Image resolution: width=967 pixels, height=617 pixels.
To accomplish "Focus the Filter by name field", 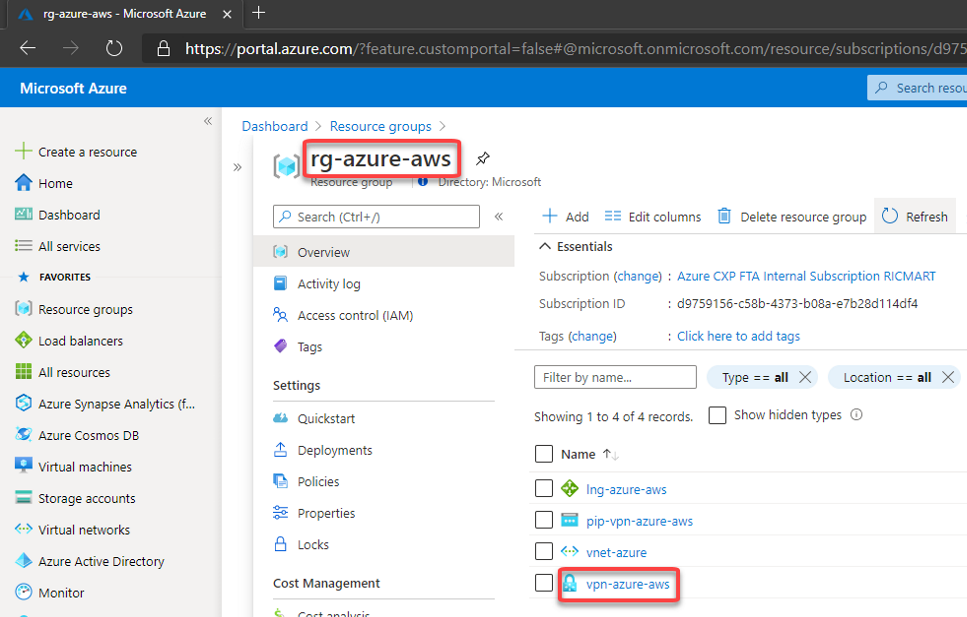I will [x=615, y=377].
